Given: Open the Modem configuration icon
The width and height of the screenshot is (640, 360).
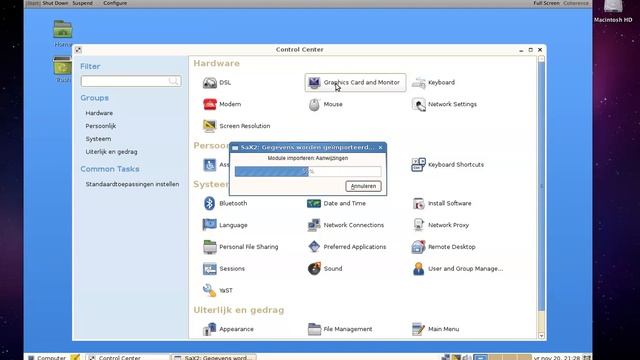Looking at the screenshot, I should pos(222,104).
